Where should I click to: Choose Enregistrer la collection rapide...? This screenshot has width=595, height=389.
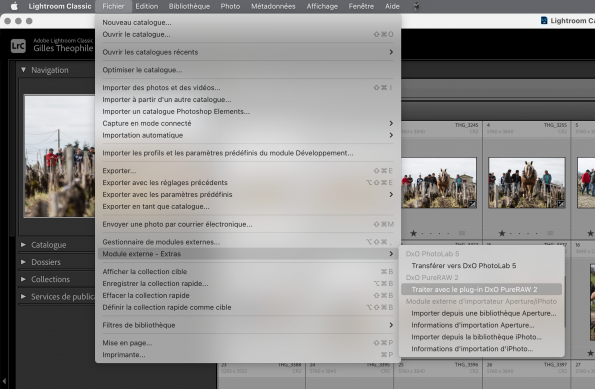pos(248,283)
